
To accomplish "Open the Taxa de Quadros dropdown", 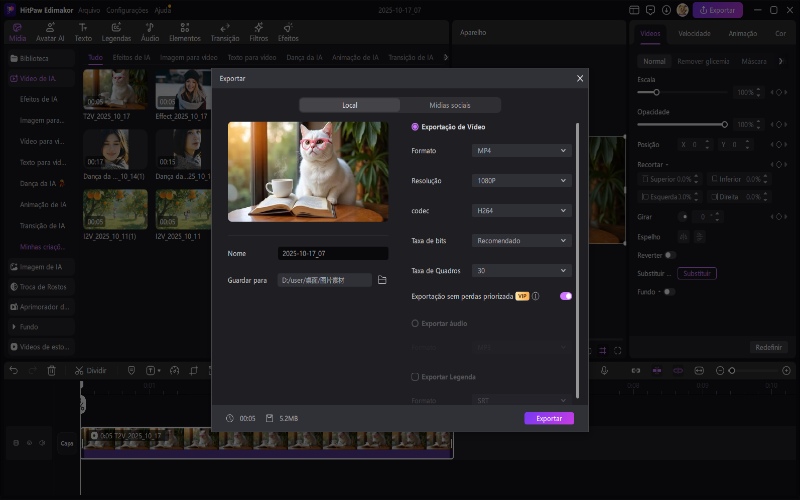I will pos(521,271).
